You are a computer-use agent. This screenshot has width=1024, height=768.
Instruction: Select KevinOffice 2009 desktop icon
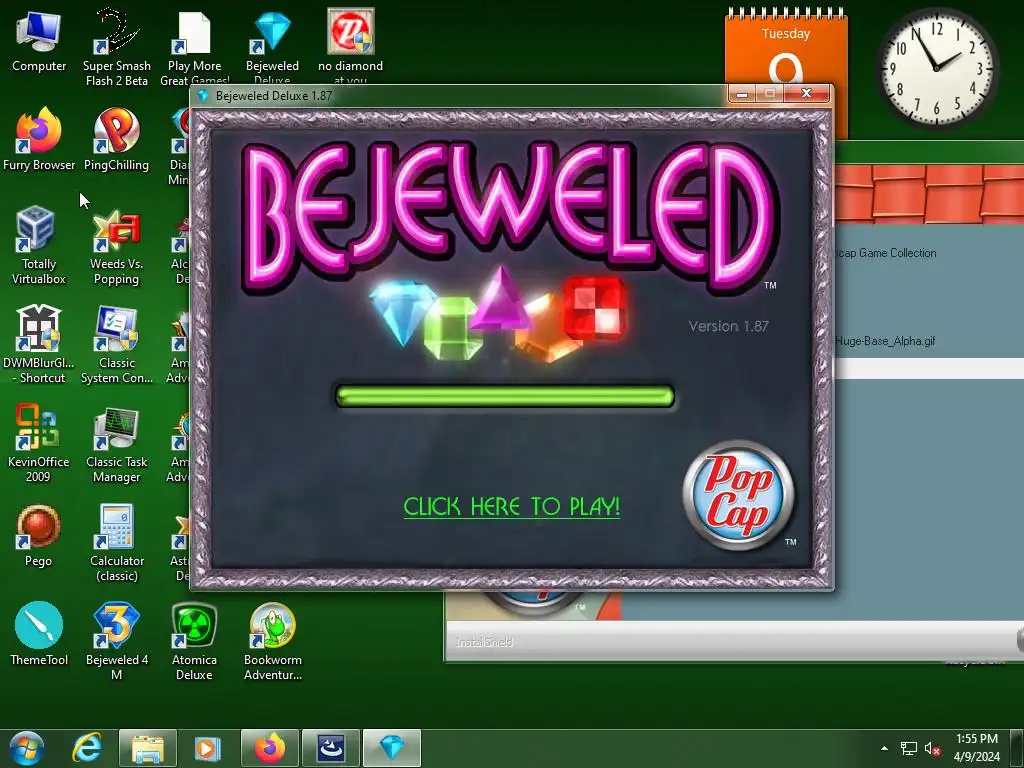point(39,443)
